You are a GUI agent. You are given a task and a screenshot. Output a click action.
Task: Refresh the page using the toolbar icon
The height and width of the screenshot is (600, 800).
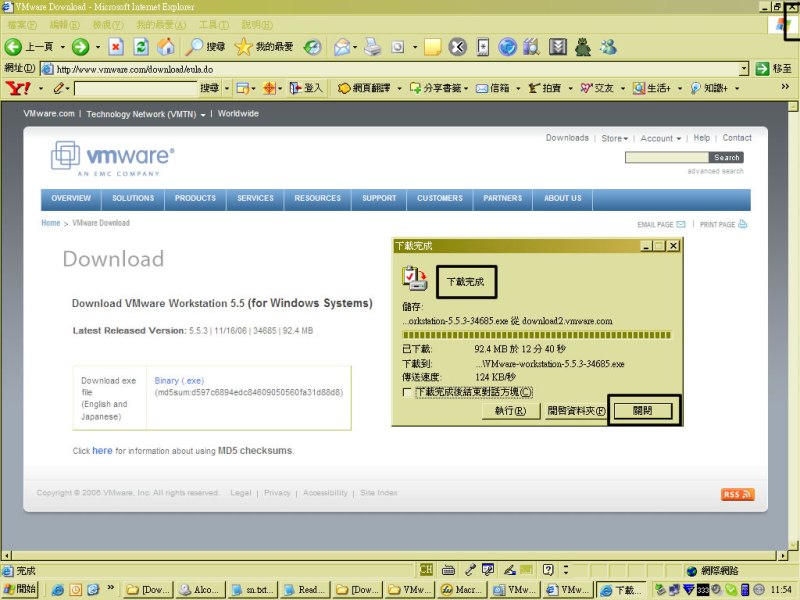[x=141, y=47]
